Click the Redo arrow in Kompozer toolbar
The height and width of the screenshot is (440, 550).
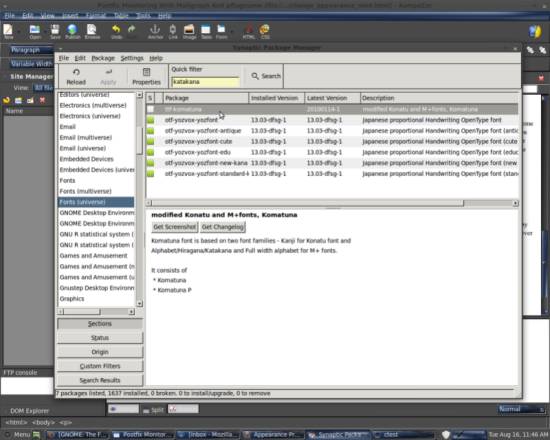(132, 31)
